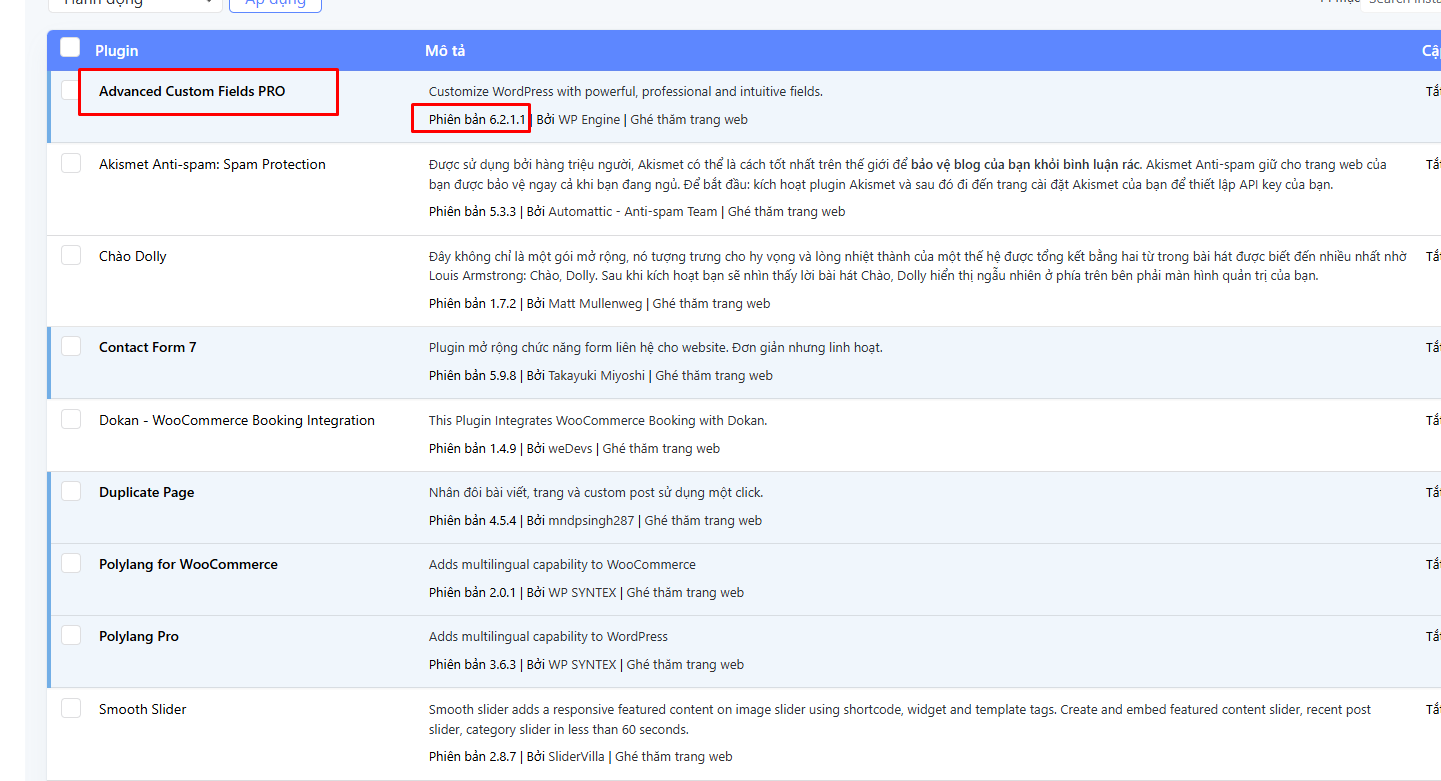Tick the Chào Dolly plugin checkbox
The width and height of the screenshot is (1441, 781).
(x=71, y=255)
